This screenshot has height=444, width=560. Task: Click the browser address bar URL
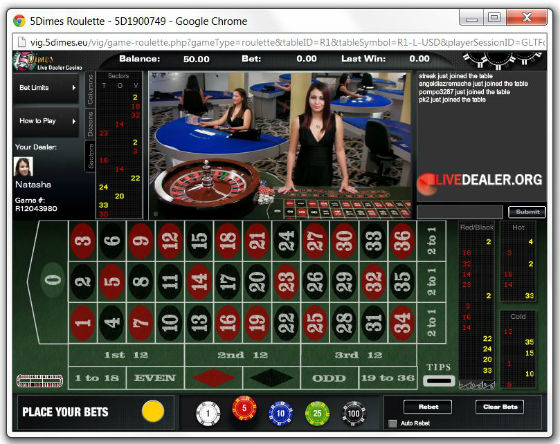(x=288, y=43)
